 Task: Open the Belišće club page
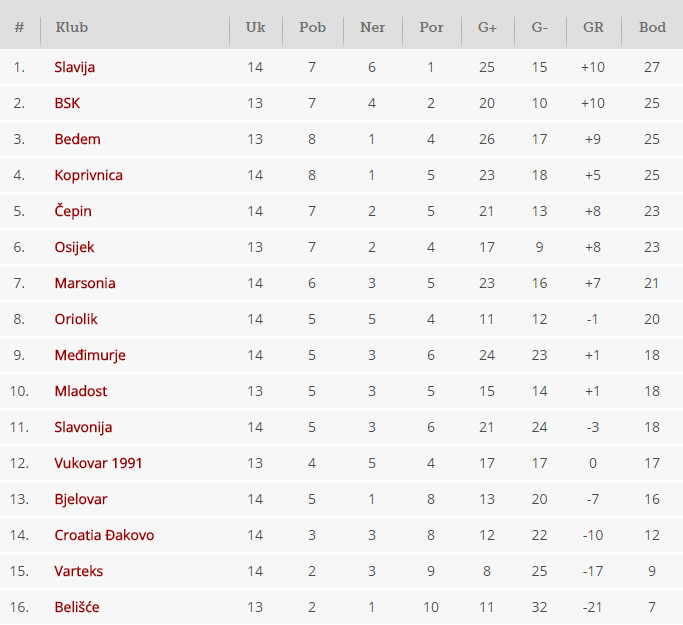pyautogui.click(x=77, y=607)
